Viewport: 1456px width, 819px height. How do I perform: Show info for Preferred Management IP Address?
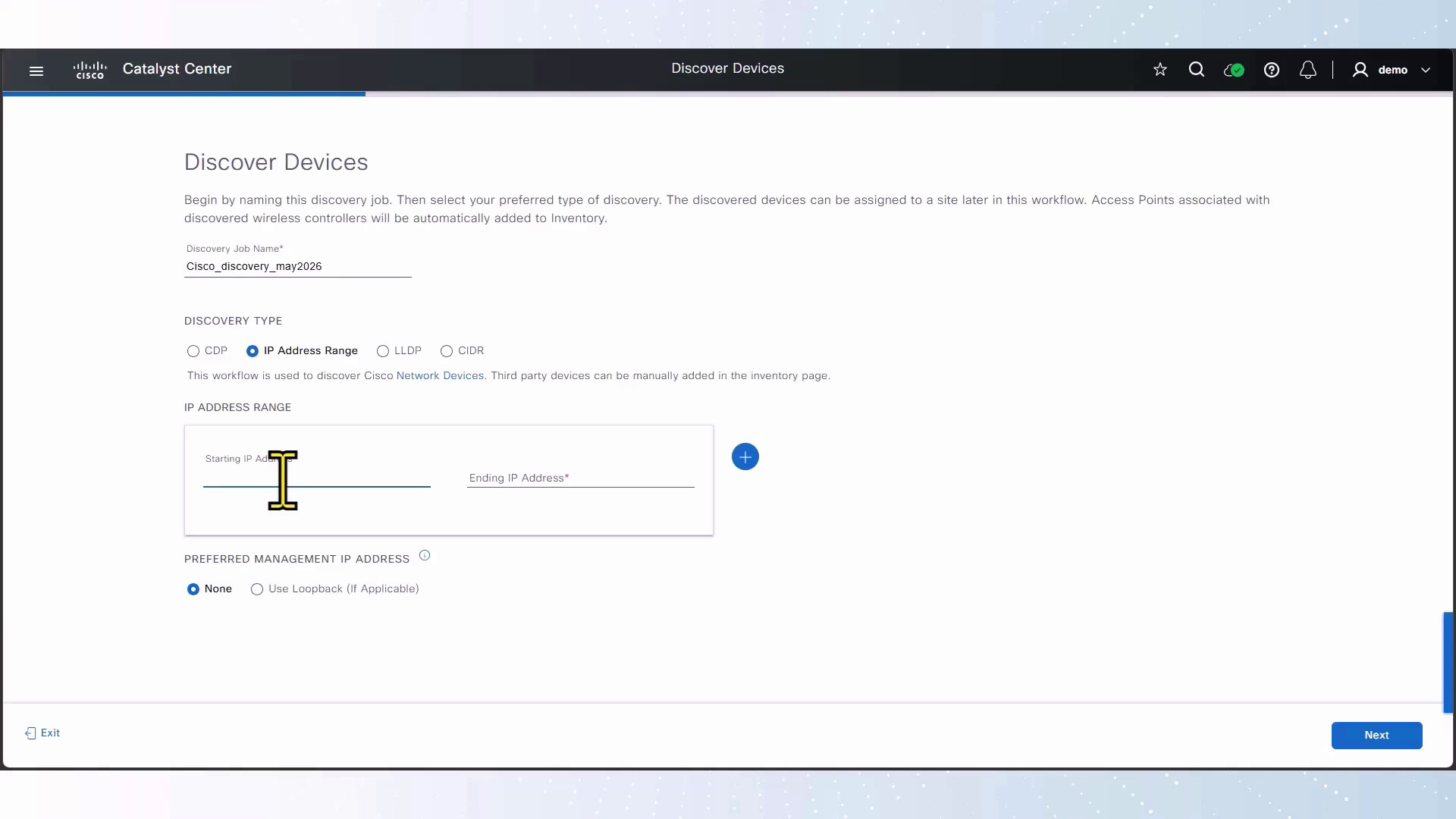pos(425,556)
